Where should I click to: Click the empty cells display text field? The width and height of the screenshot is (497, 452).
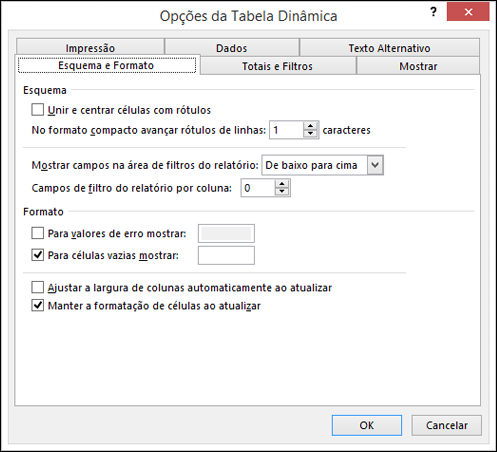point(226,255)
